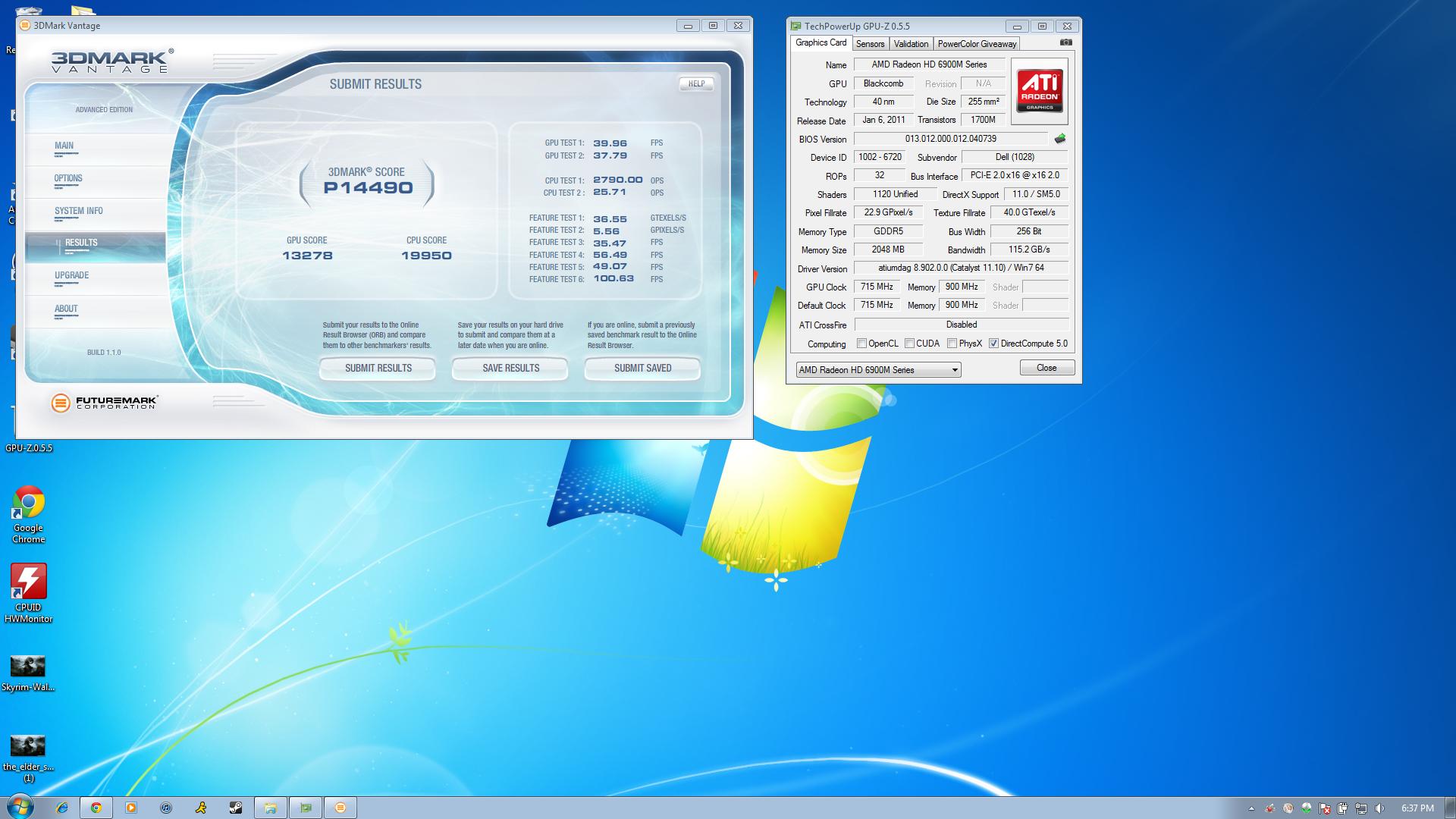This screenshot has width=1456, height=819.
Task: Switch to the Sensors tab
Action: 870,44
